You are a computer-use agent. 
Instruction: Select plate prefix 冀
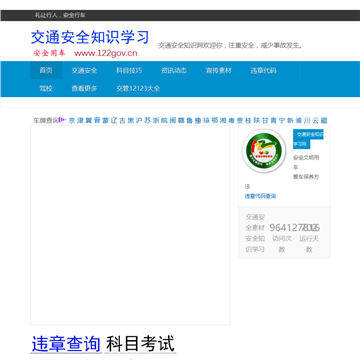(x=89, y=120)
